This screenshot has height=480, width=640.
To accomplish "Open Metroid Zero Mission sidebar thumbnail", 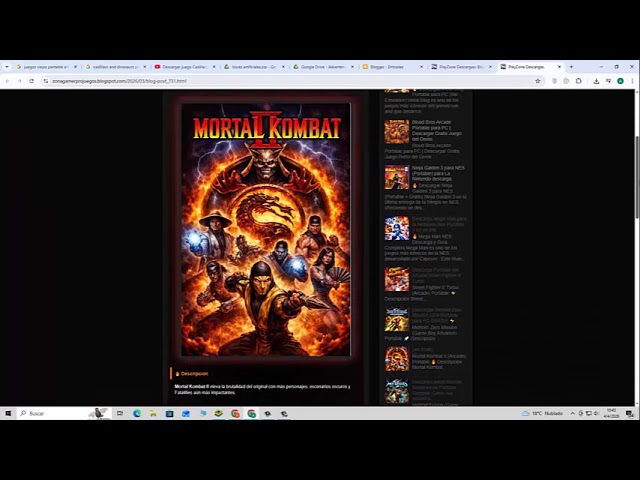I will point(396,319).
